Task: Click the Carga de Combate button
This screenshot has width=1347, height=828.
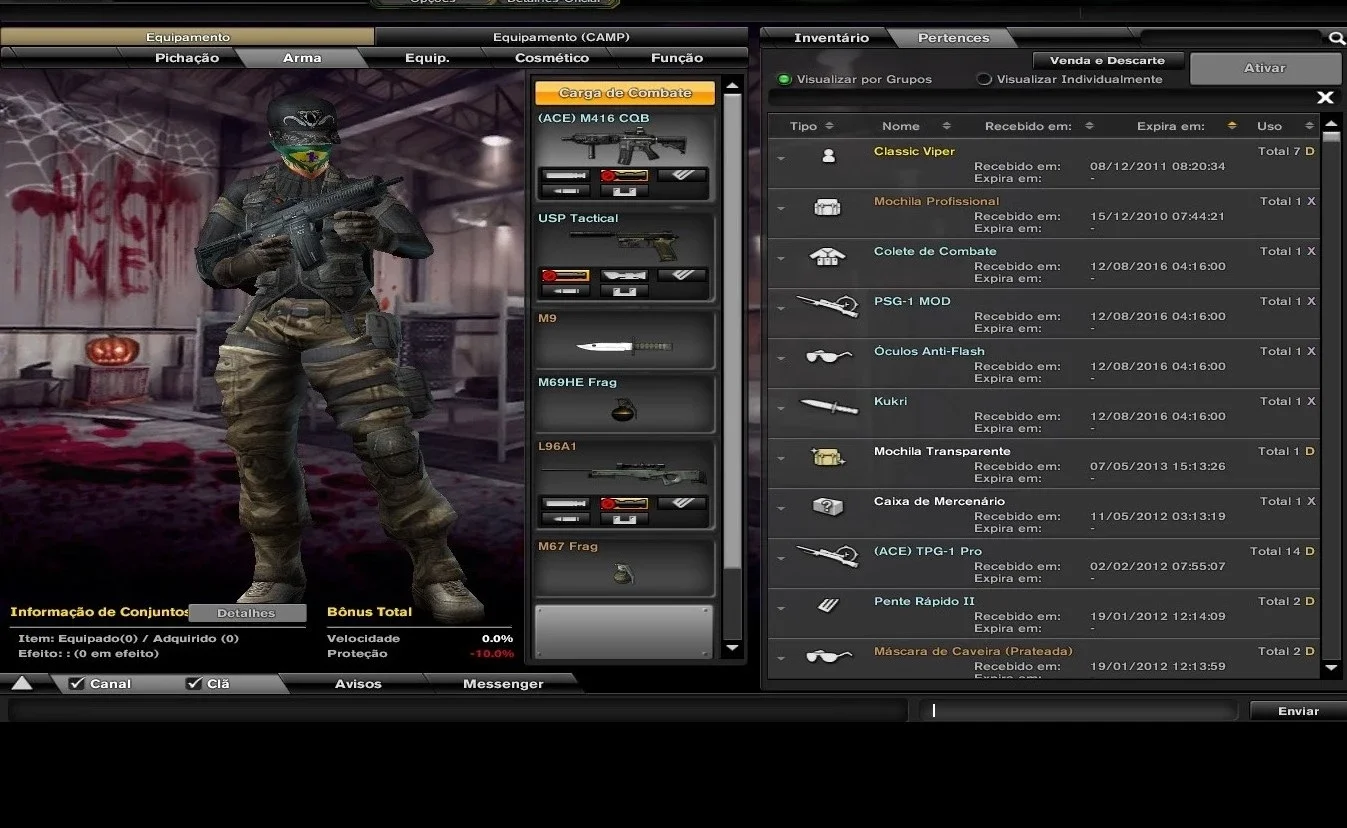Action: tap(625, 93)
